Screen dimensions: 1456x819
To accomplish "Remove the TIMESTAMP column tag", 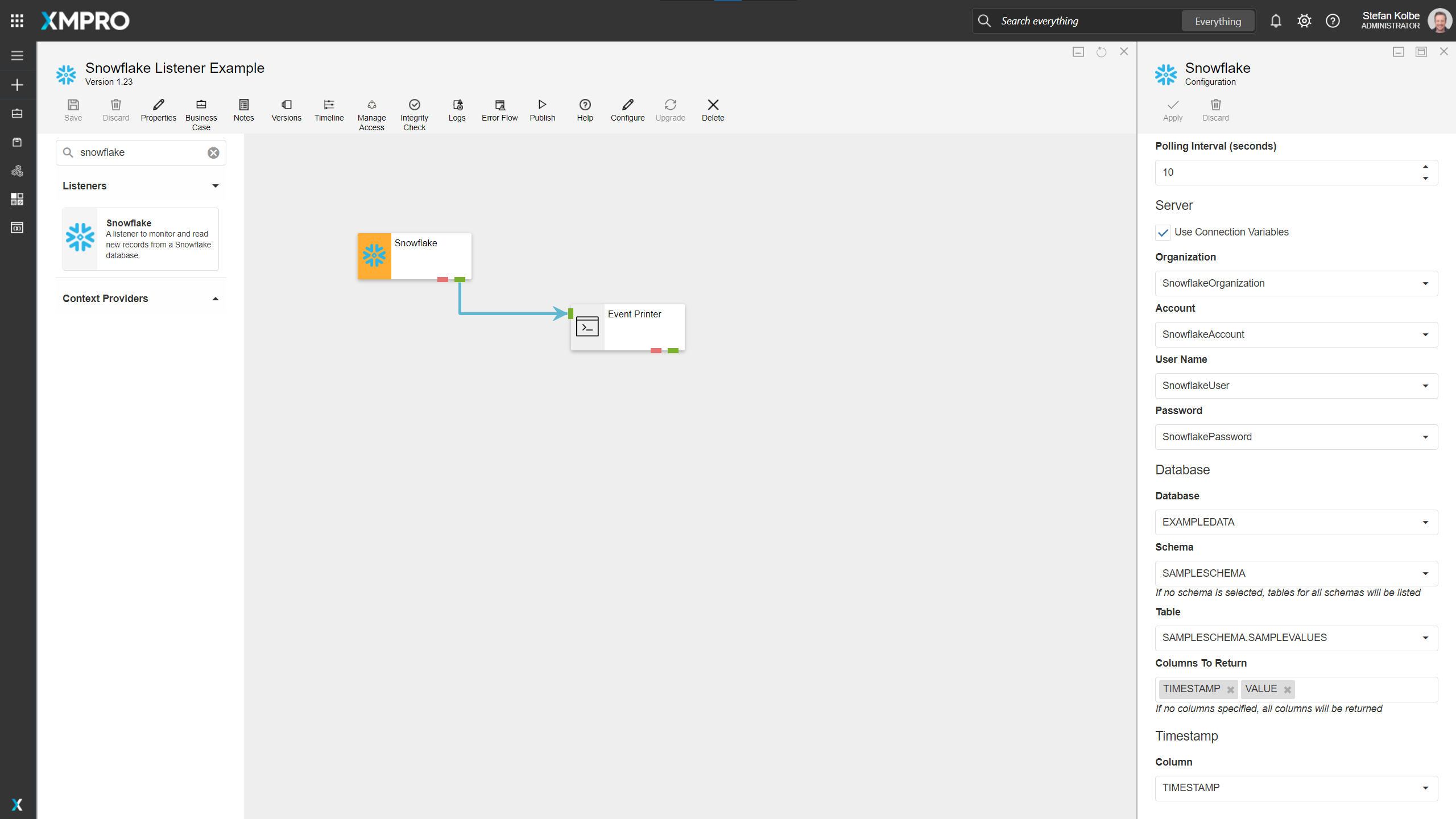I will (x=1230, y=690).
